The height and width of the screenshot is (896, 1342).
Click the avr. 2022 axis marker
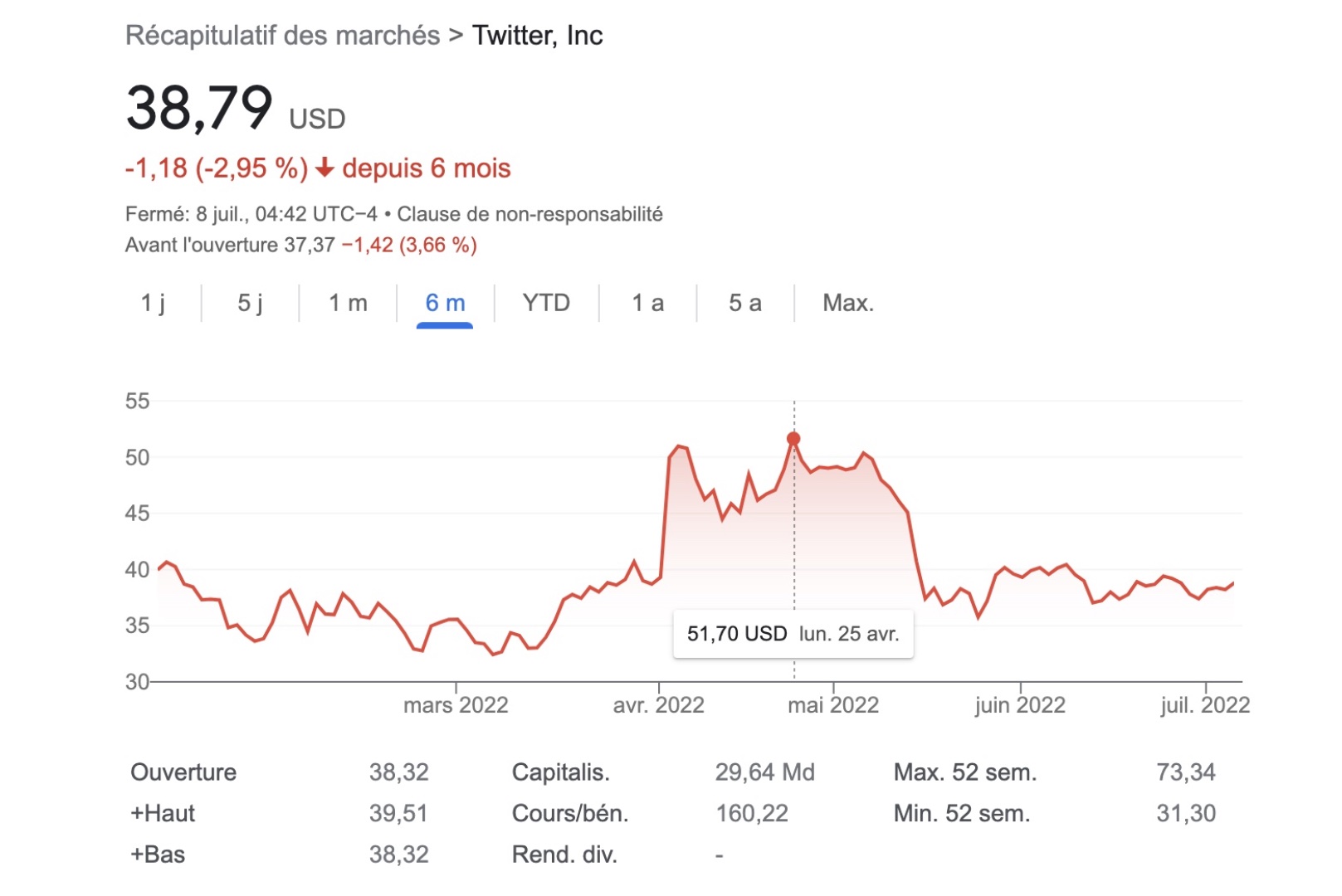(x=658, y=705)
